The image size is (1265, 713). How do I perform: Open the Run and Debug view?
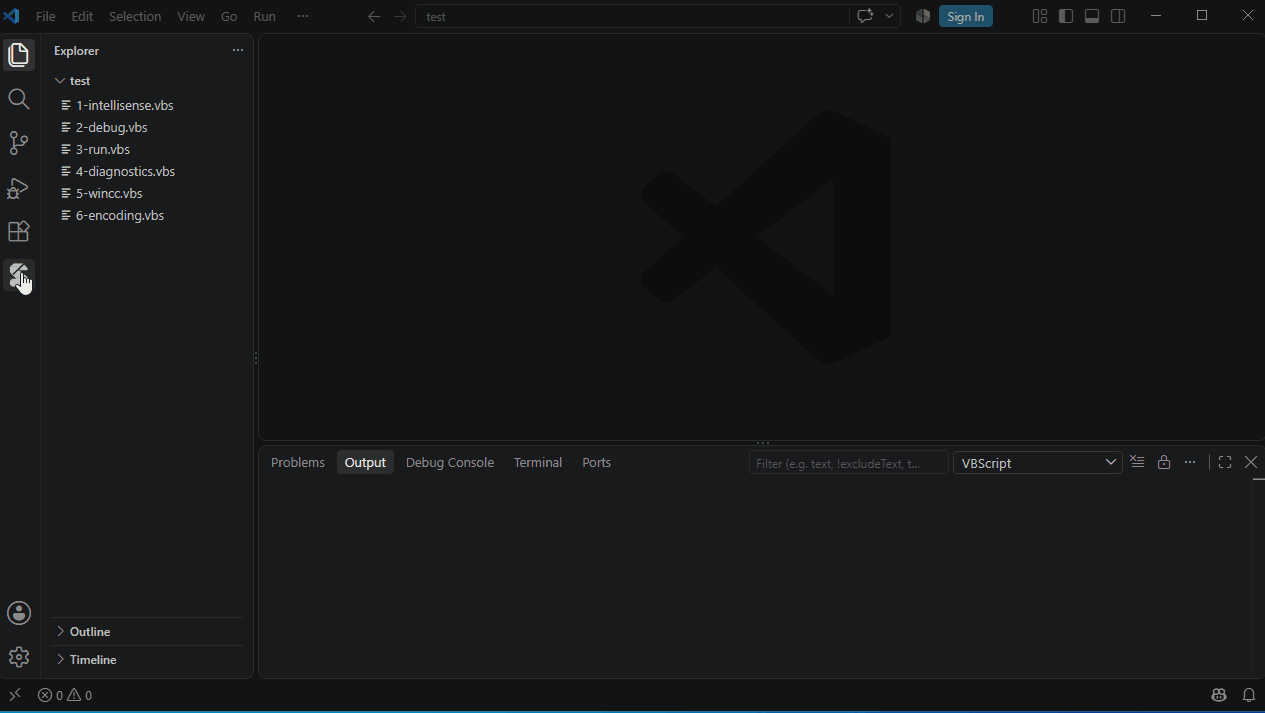pos(19,187)
